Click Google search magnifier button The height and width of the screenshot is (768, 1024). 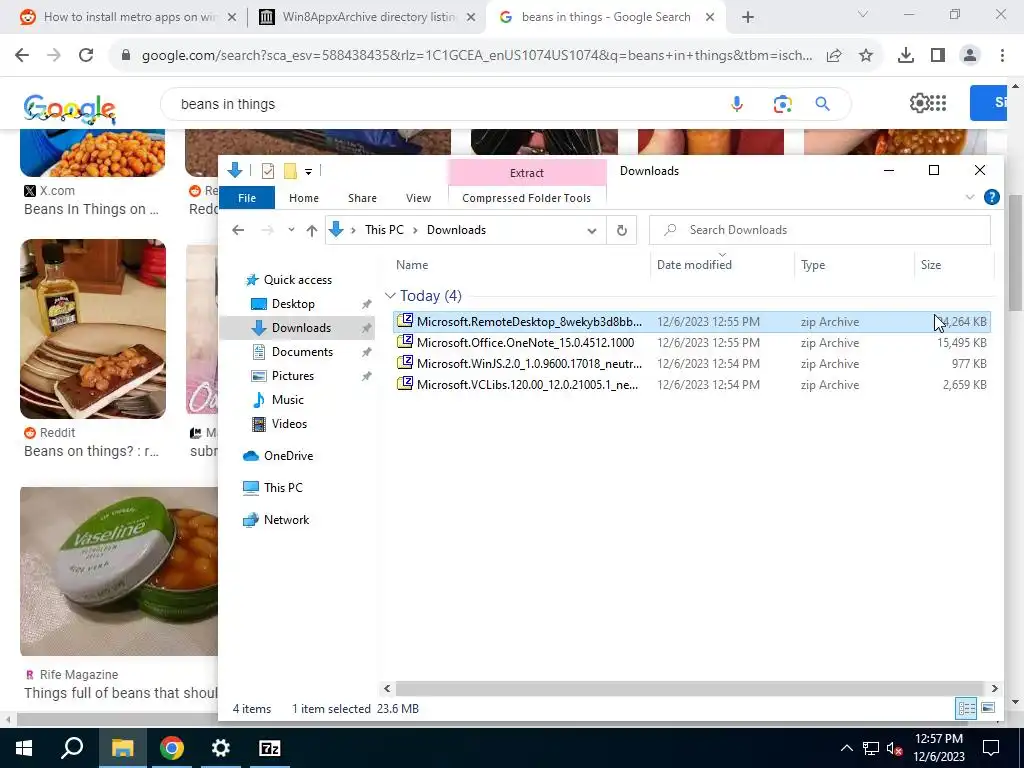[823, 104]
